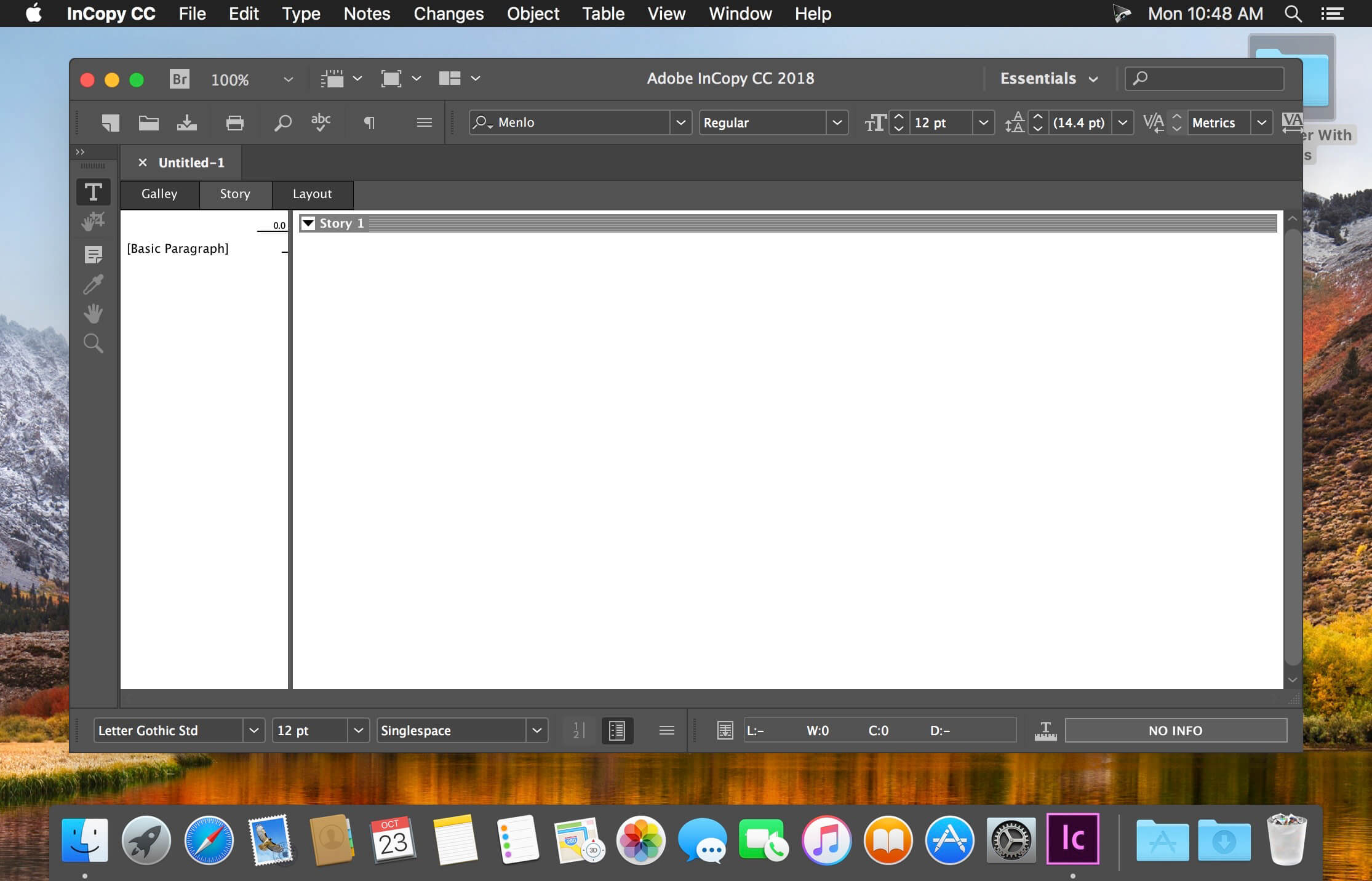Select the Zoom tool in the tools panel
Image resolution: width=1372 pixels, height=881 pixels.
(94, 343)
